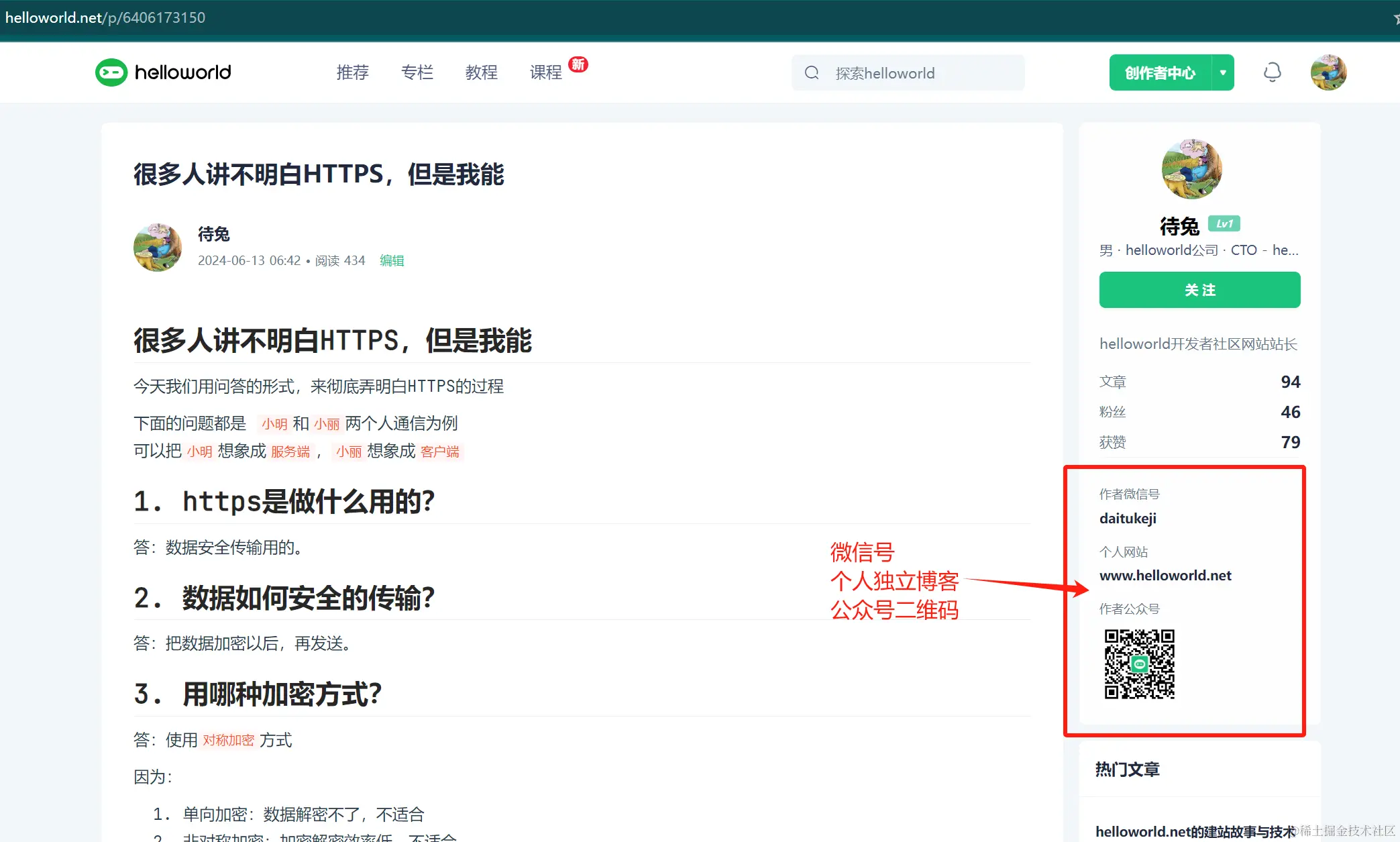This screenshot has width=1400, height=842.
Task: Click the search magnifier icon
Action: tap(812, 72)
